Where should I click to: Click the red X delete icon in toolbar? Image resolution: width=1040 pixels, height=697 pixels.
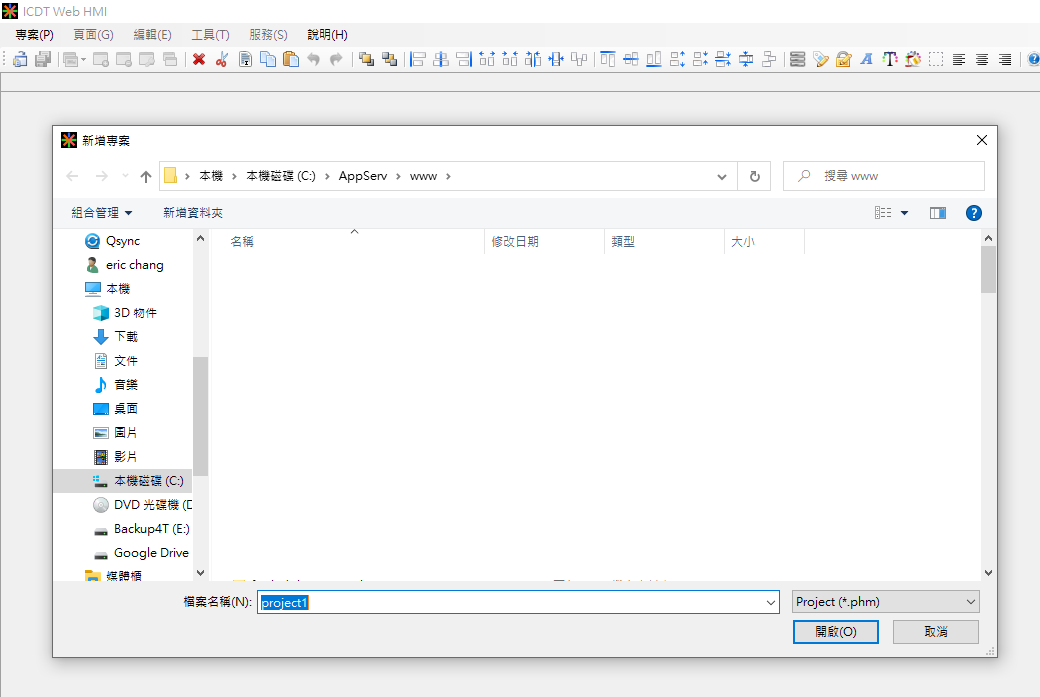click(199, 60)
